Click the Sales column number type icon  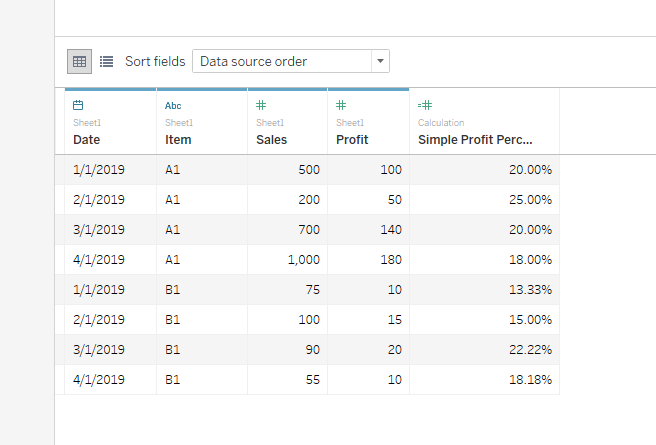pyautogui.click(x=261, y=105)
